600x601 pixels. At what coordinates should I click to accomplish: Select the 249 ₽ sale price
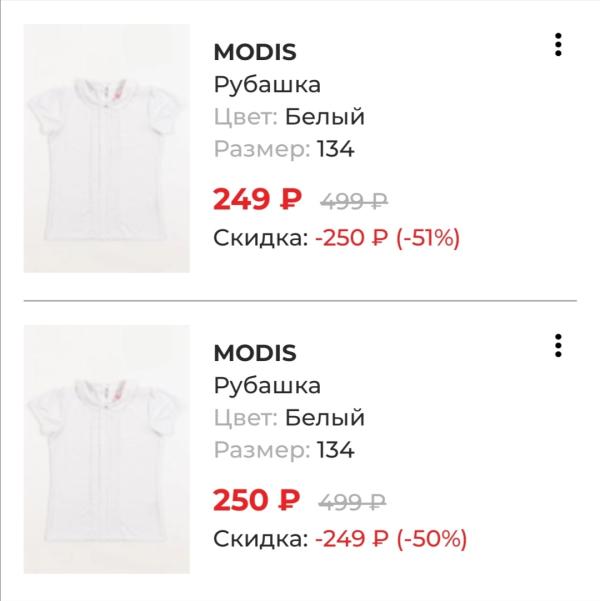[257, 199]
